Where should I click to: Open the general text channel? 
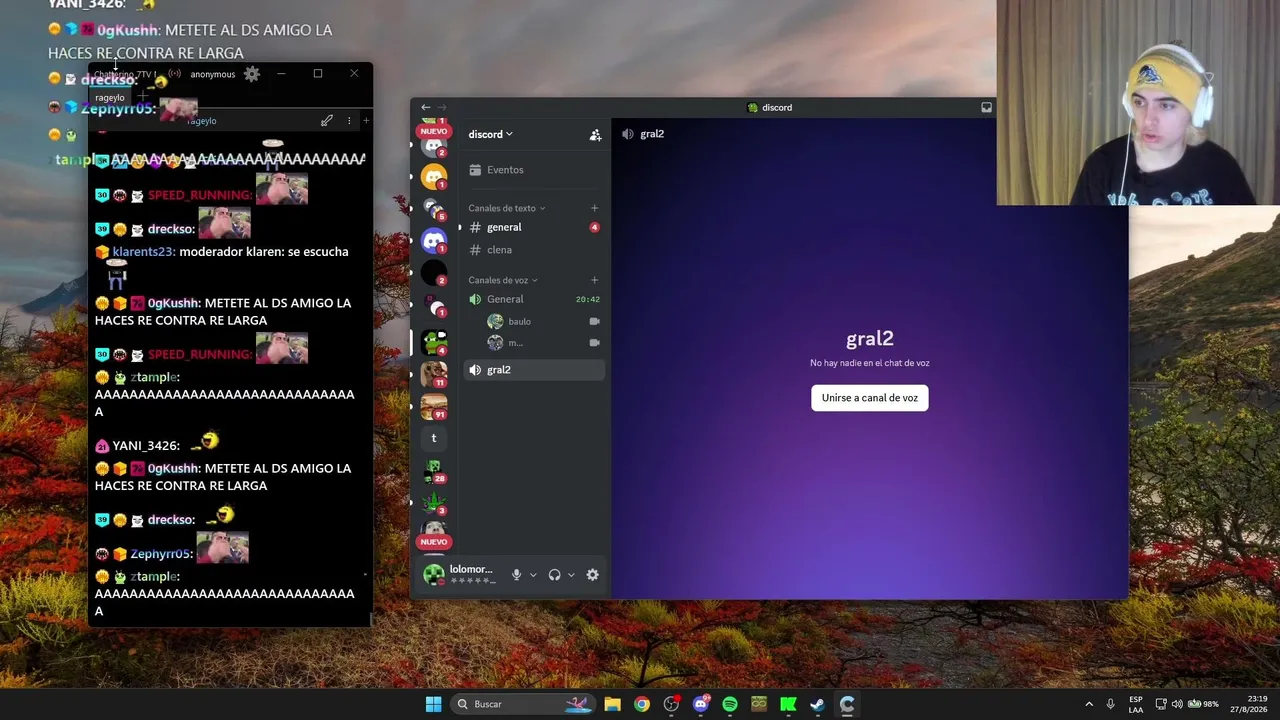(532, 227)
